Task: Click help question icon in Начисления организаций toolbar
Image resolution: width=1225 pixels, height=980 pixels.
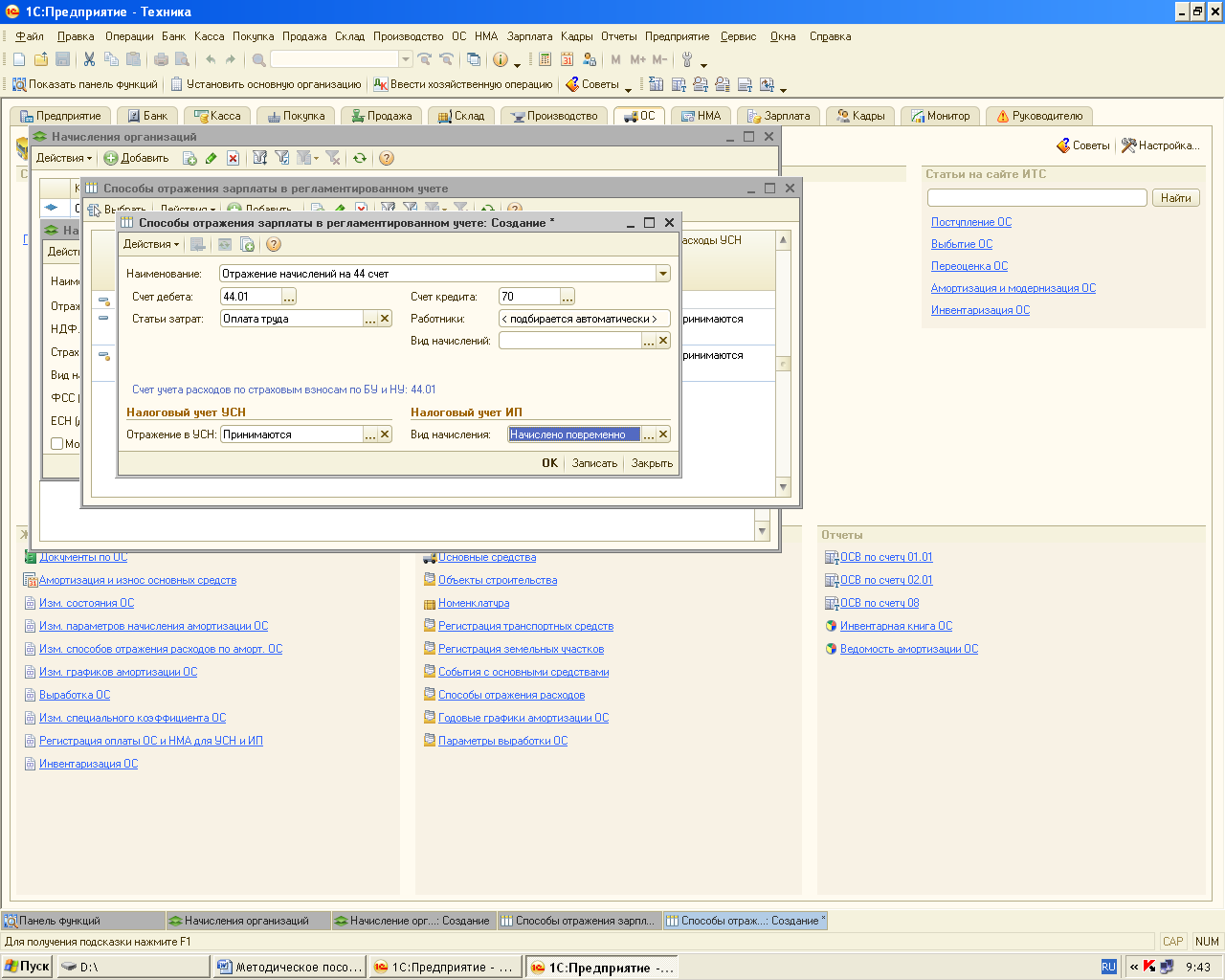Action: click(x=387, y=158)
